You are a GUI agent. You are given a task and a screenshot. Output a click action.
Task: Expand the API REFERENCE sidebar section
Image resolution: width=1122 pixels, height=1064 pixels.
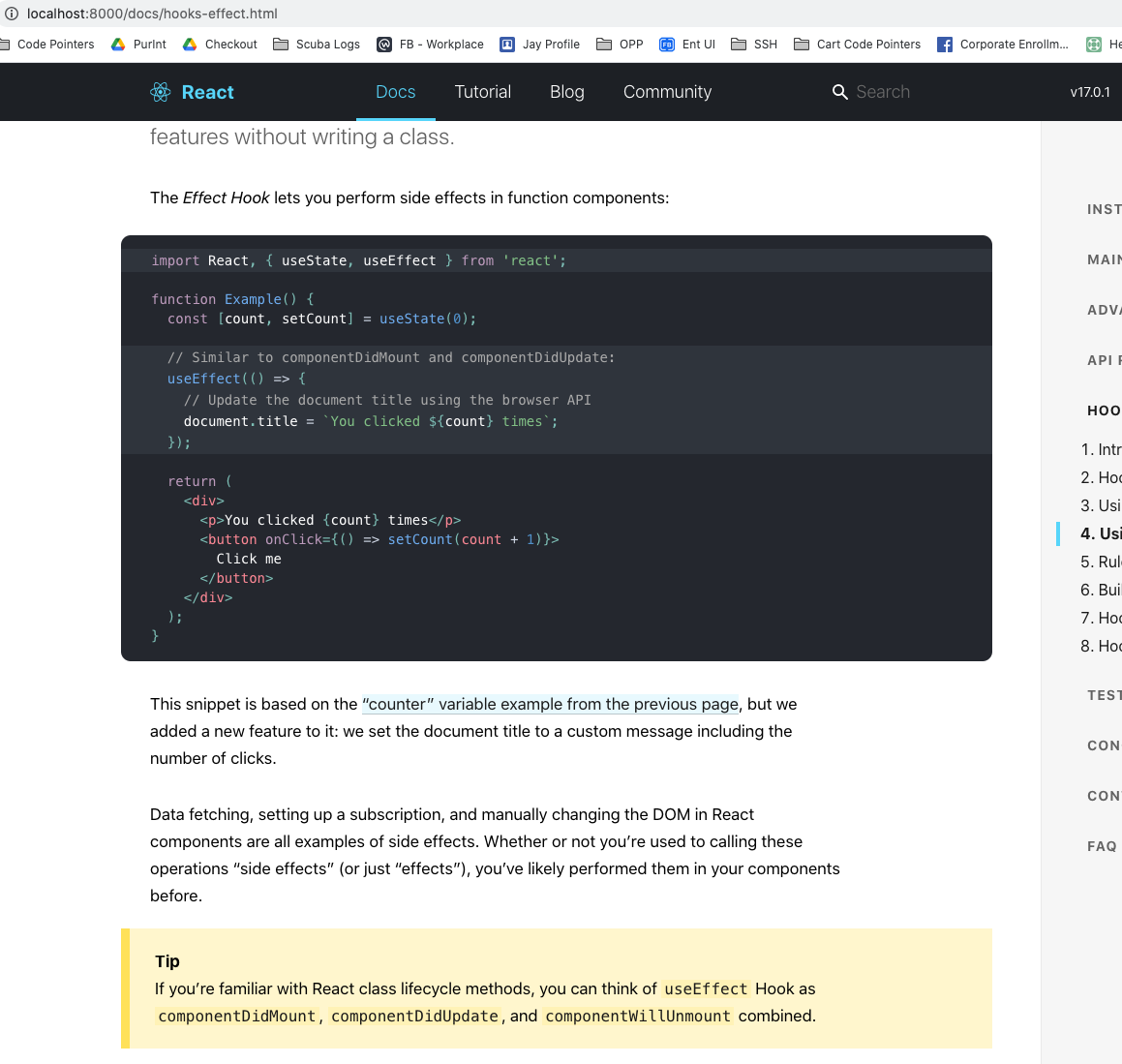pyautogui.click(x=1105, y=360)
